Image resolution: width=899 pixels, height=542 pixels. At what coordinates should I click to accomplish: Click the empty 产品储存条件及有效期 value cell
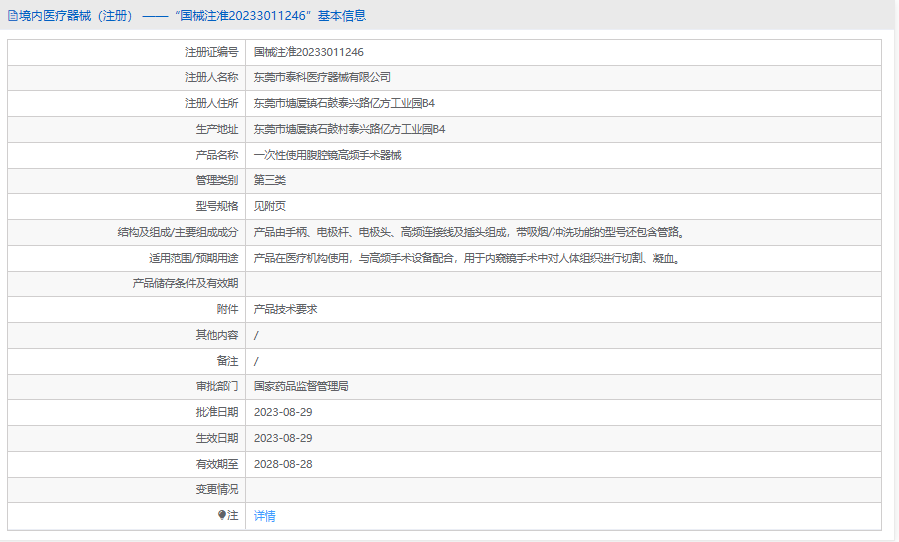(x=562, y=284)
